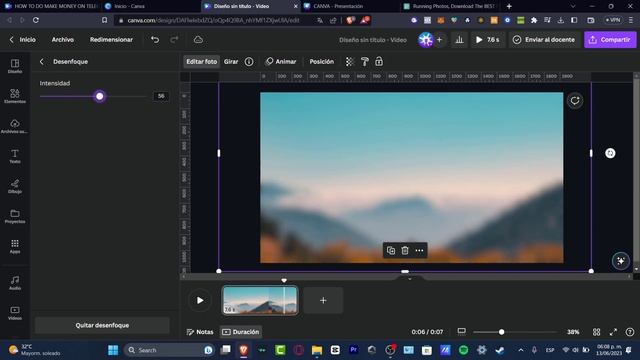Open the Notas panel
This screenshot has width=640, height=360.
(200, 332)
